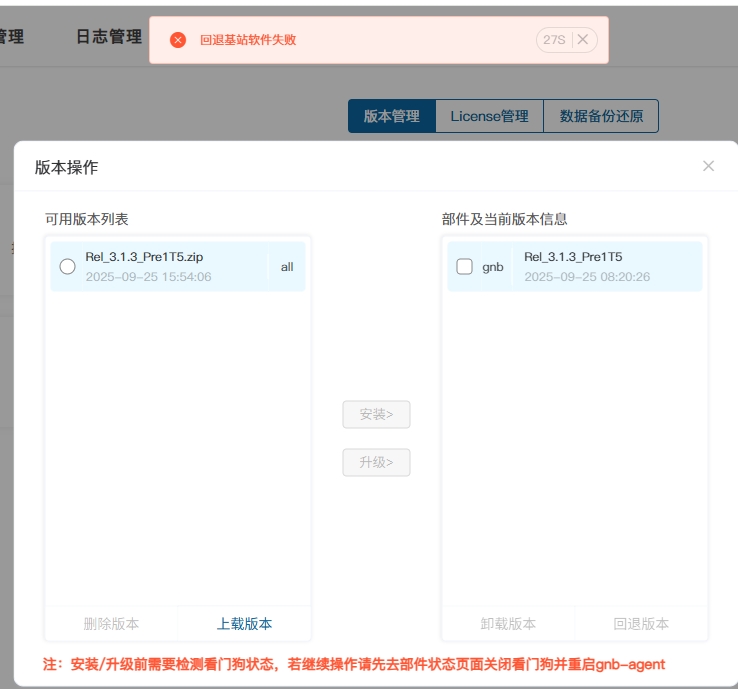Viewport: 738px width, 689px height.
Task: Close the 版本操作 dialog
Action: coord(708,166)
